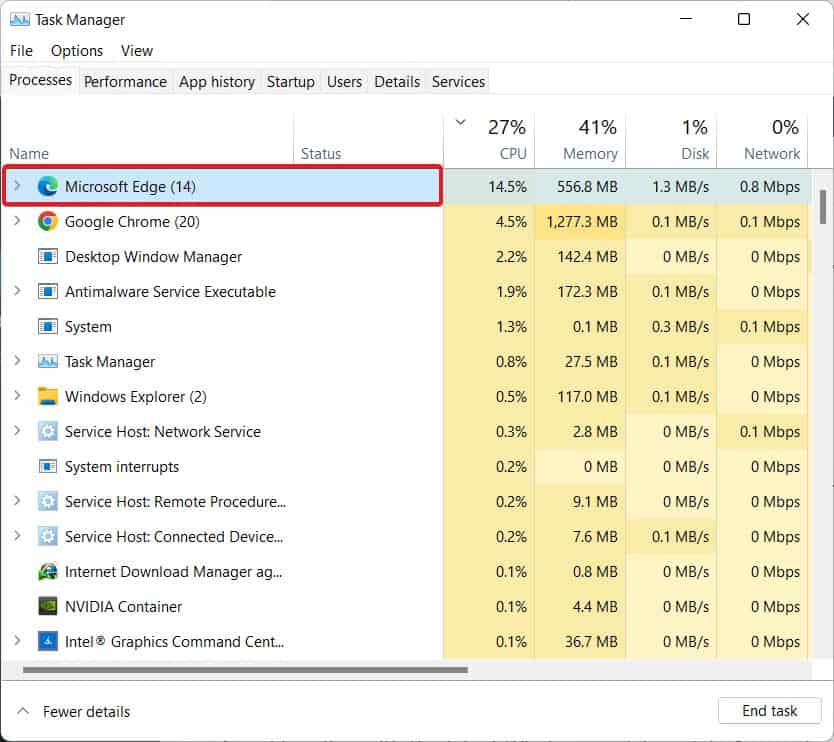Click the Service Host: Network Service gear icon
This screenshot has height=742, width=834.
point(47,432)
